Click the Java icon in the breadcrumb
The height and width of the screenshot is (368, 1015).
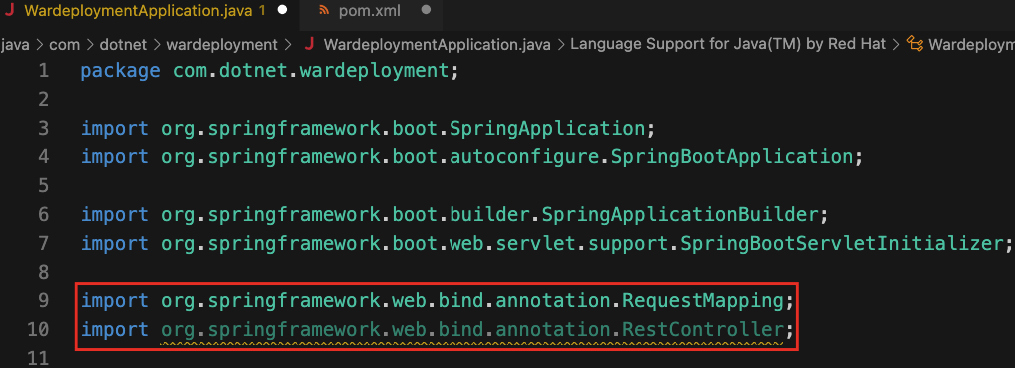(309, 45)
